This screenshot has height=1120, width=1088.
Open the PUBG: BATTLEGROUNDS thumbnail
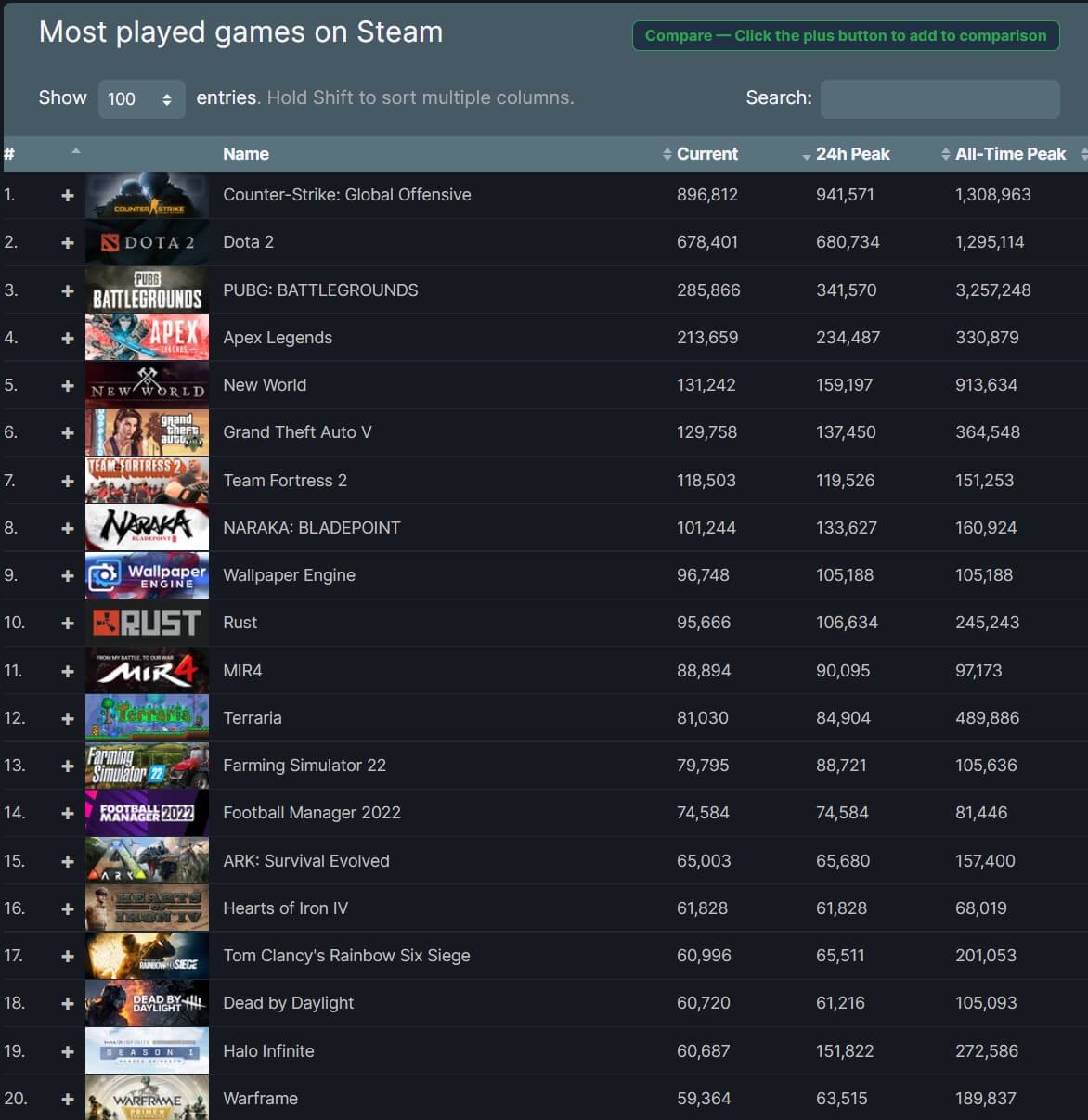click(147, 290)
